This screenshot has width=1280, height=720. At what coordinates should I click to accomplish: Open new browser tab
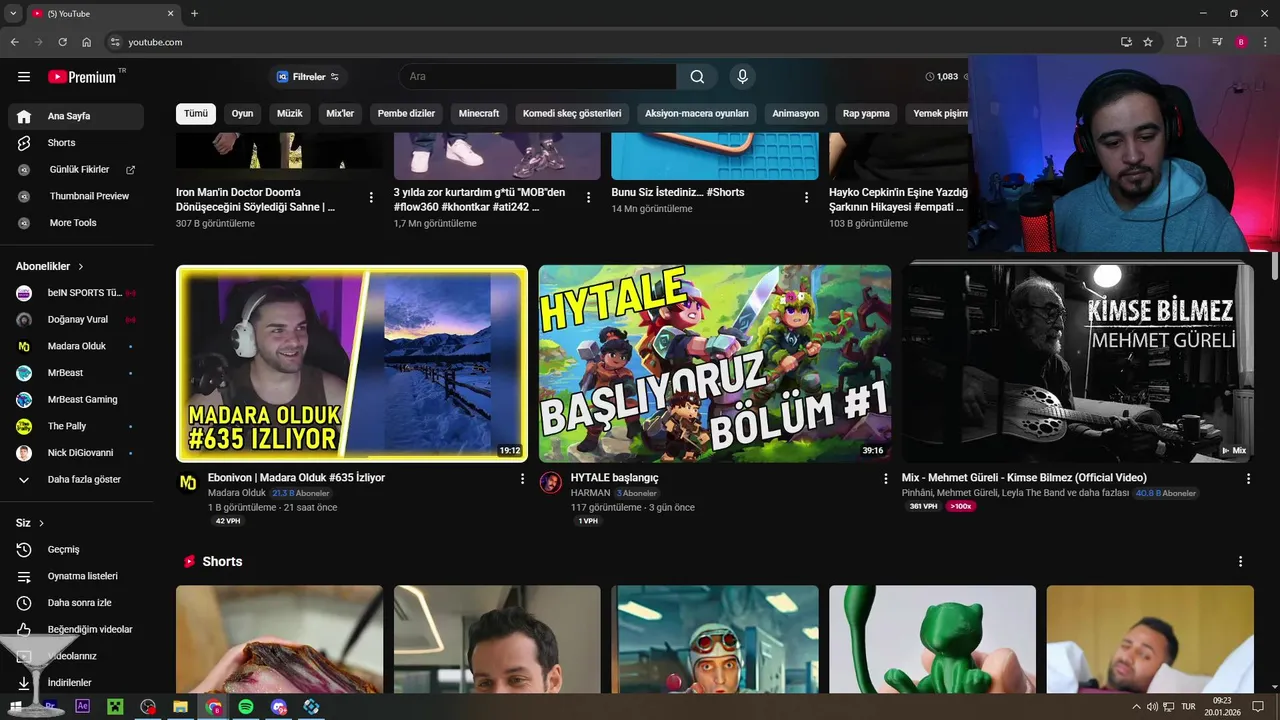tap(194, 13)
